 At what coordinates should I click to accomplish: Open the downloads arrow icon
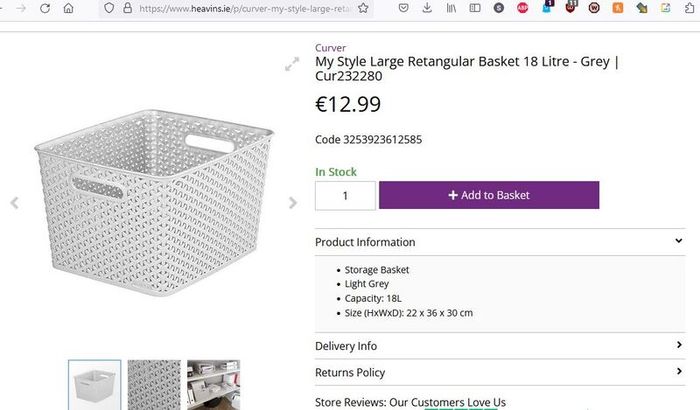pos(427,8)
